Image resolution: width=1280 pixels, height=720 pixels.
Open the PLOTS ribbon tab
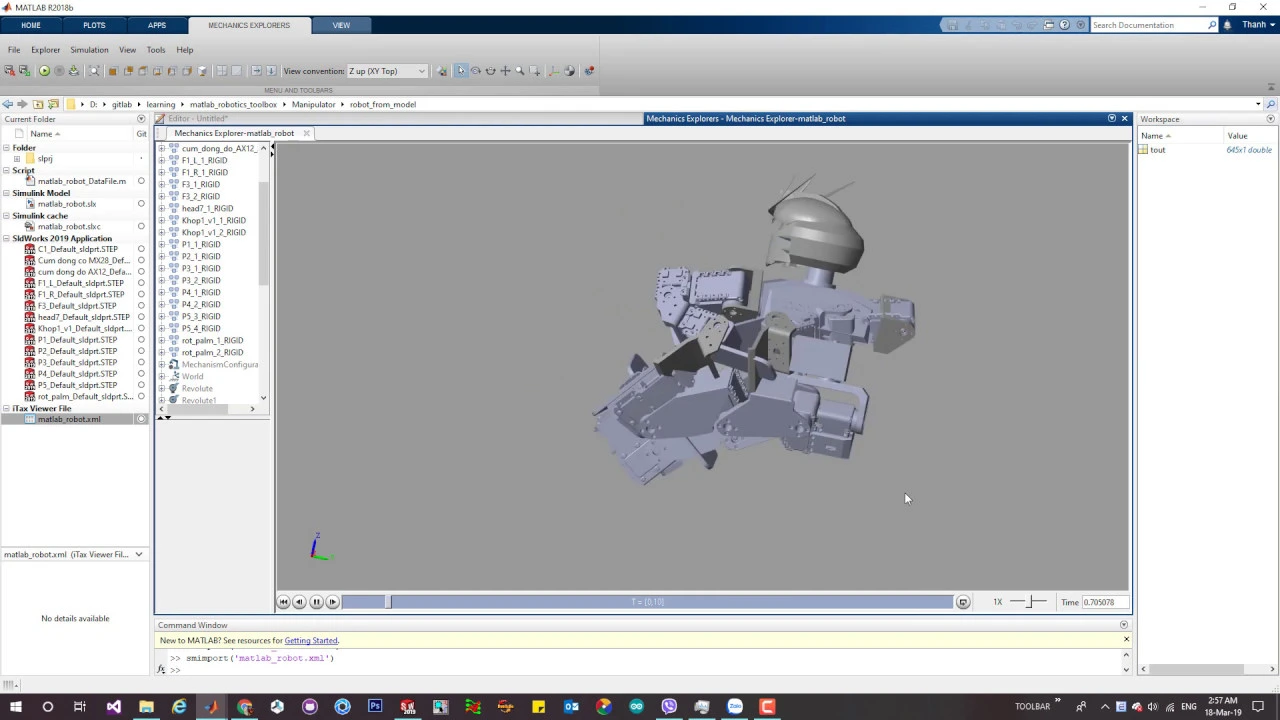pyautogui.click(x=94, y=25)
